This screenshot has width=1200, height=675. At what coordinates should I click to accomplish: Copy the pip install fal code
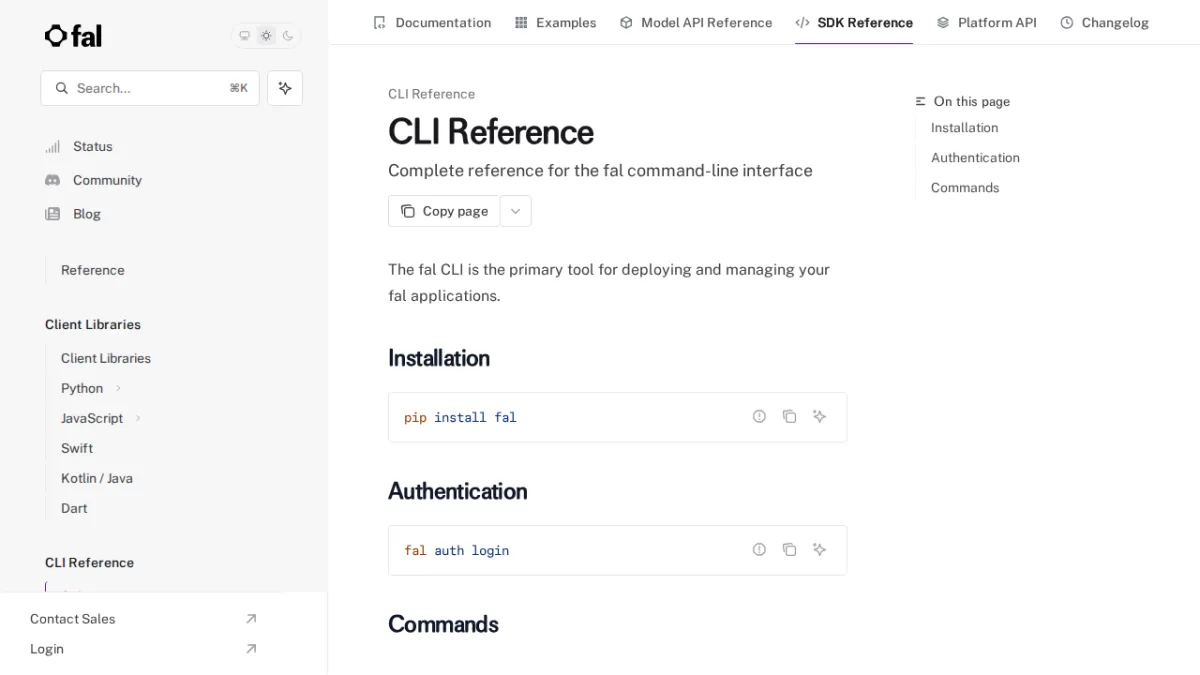point(789,416)
